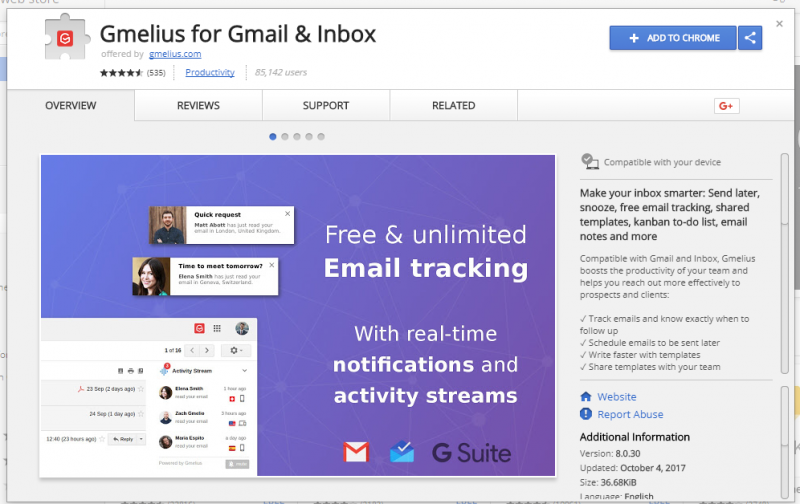Screen dimensions: 800x504
Task: Close the Time to meet tomorrow notification
Action: point(271,265)
